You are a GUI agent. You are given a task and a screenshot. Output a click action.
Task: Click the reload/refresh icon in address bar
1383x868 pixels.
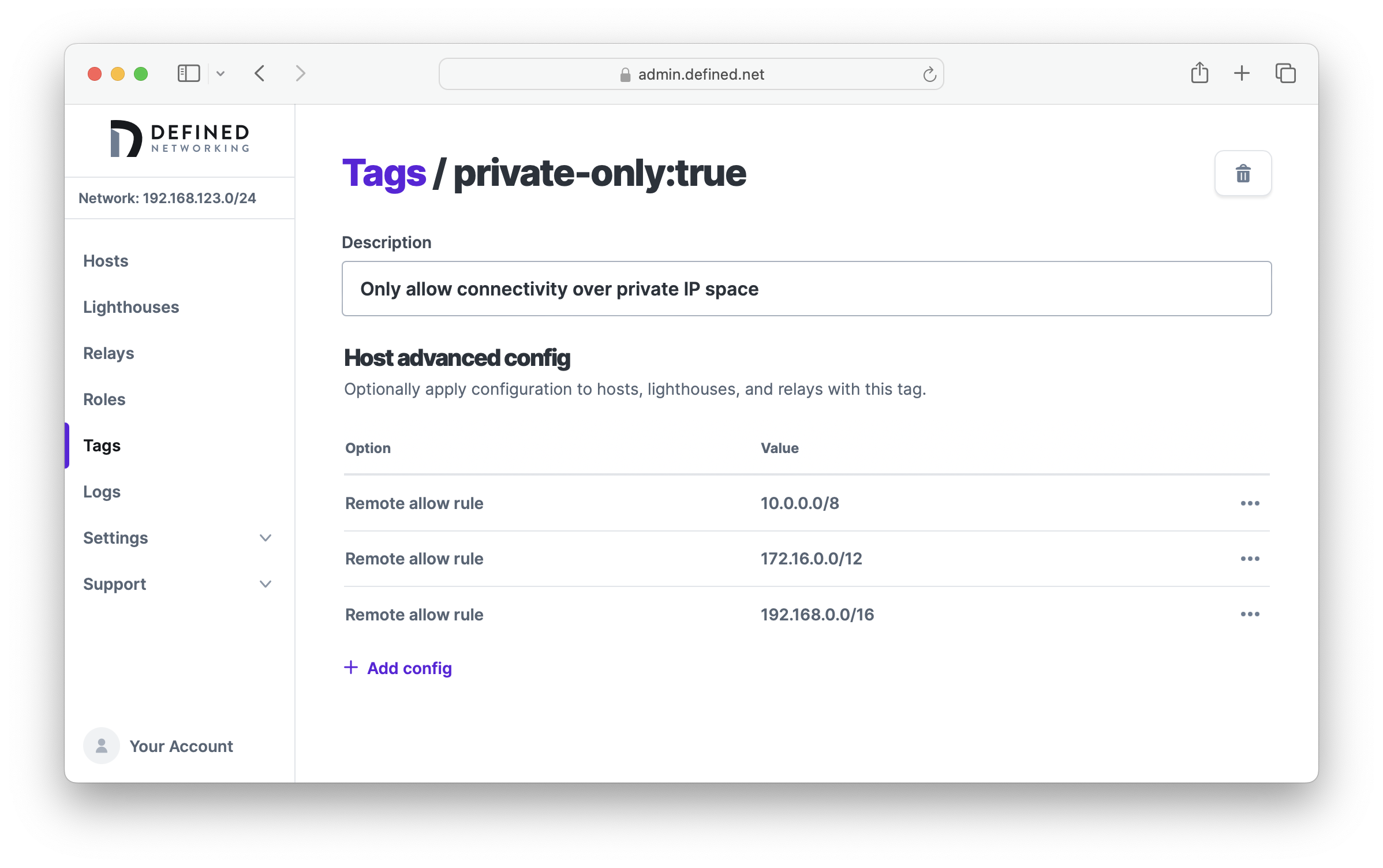tap(929, 74)
